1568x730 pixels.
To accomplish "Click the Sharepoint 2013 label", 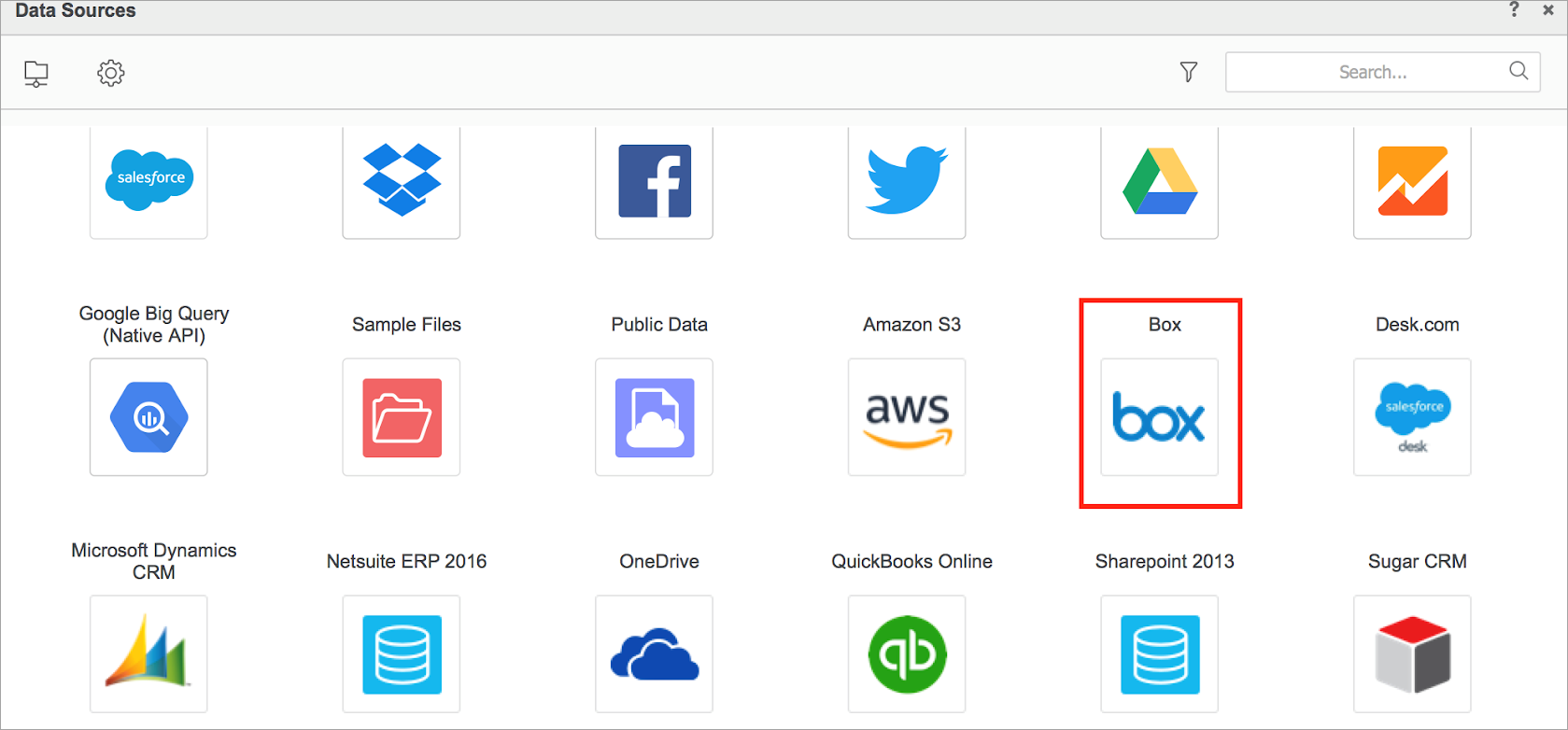I will 1165,561.
